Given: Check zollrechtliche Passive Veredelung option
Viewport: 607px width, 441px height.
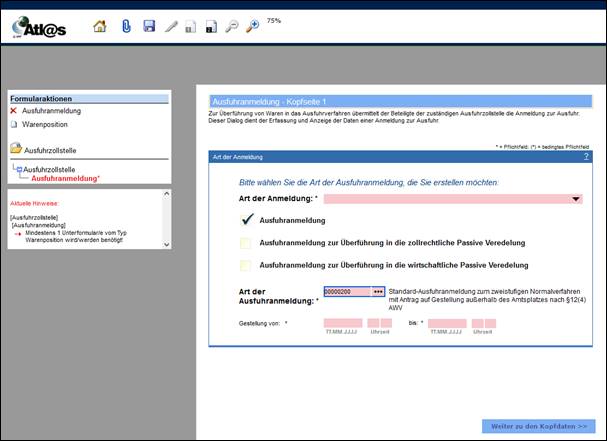Looking at the screenshot, I should tap(245, 243).
